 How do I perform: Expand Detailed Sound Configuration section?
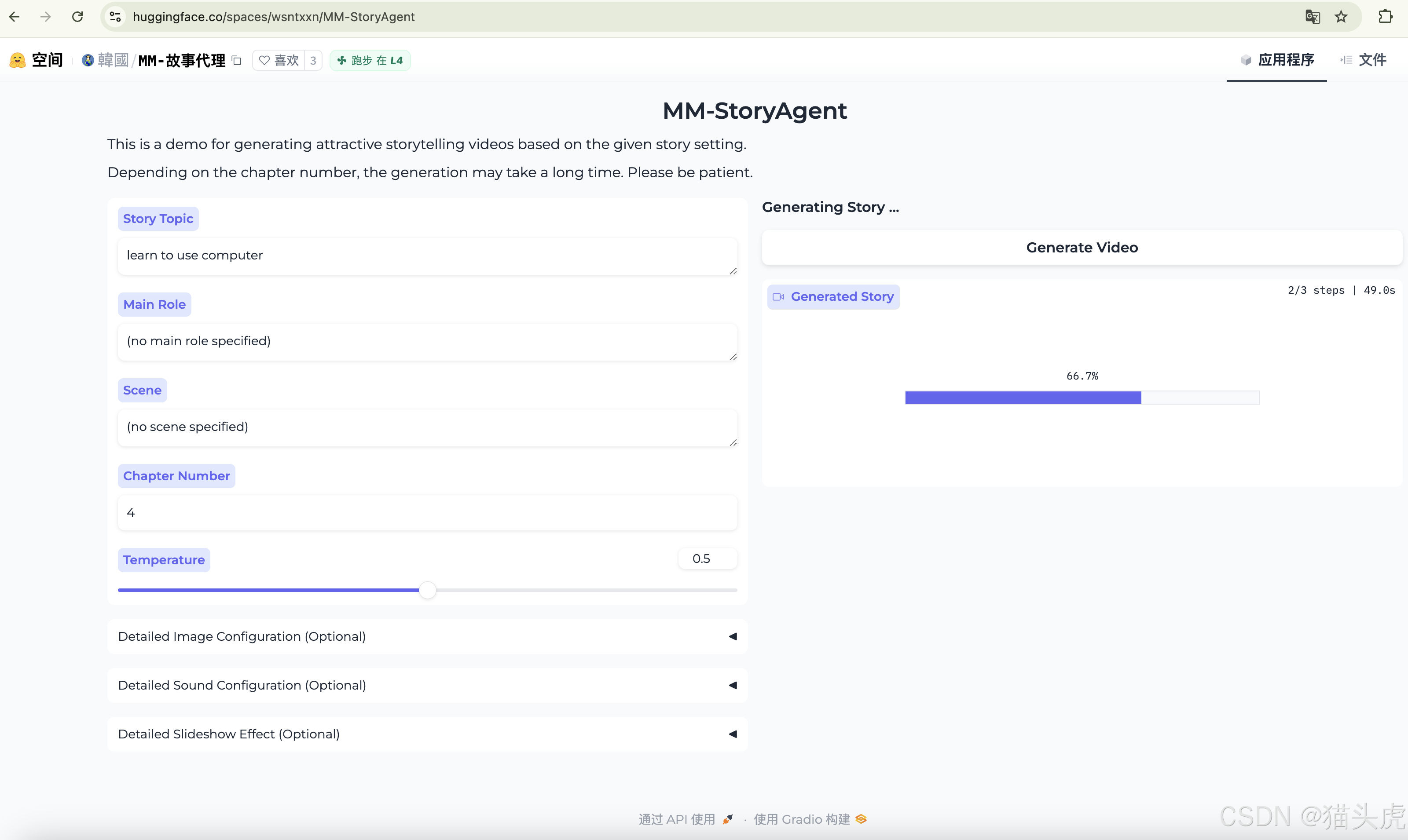(x=427, y=685)
